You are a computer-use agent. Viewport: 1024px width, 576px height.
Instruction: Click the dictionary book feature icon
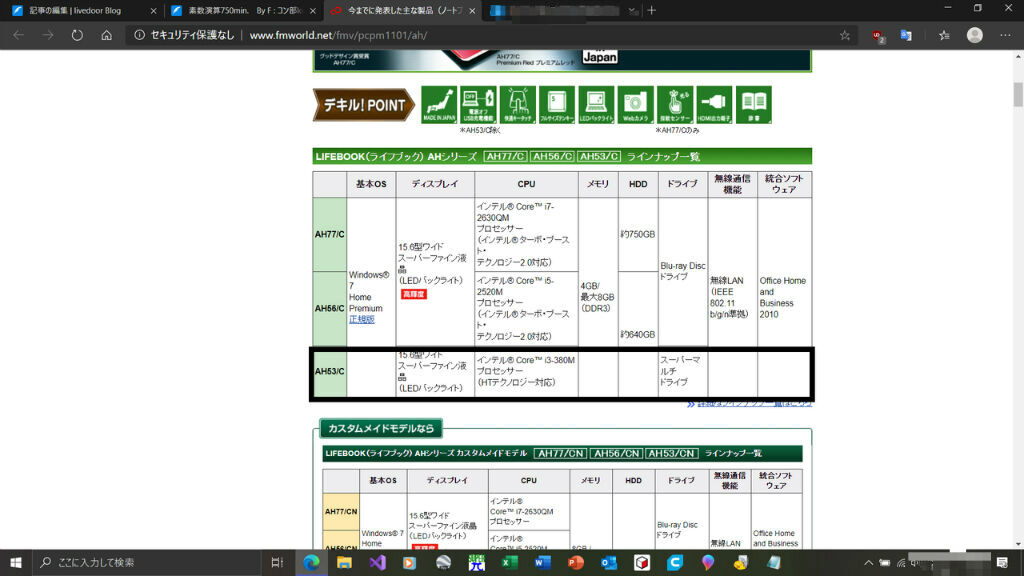(x=754, y=104)
